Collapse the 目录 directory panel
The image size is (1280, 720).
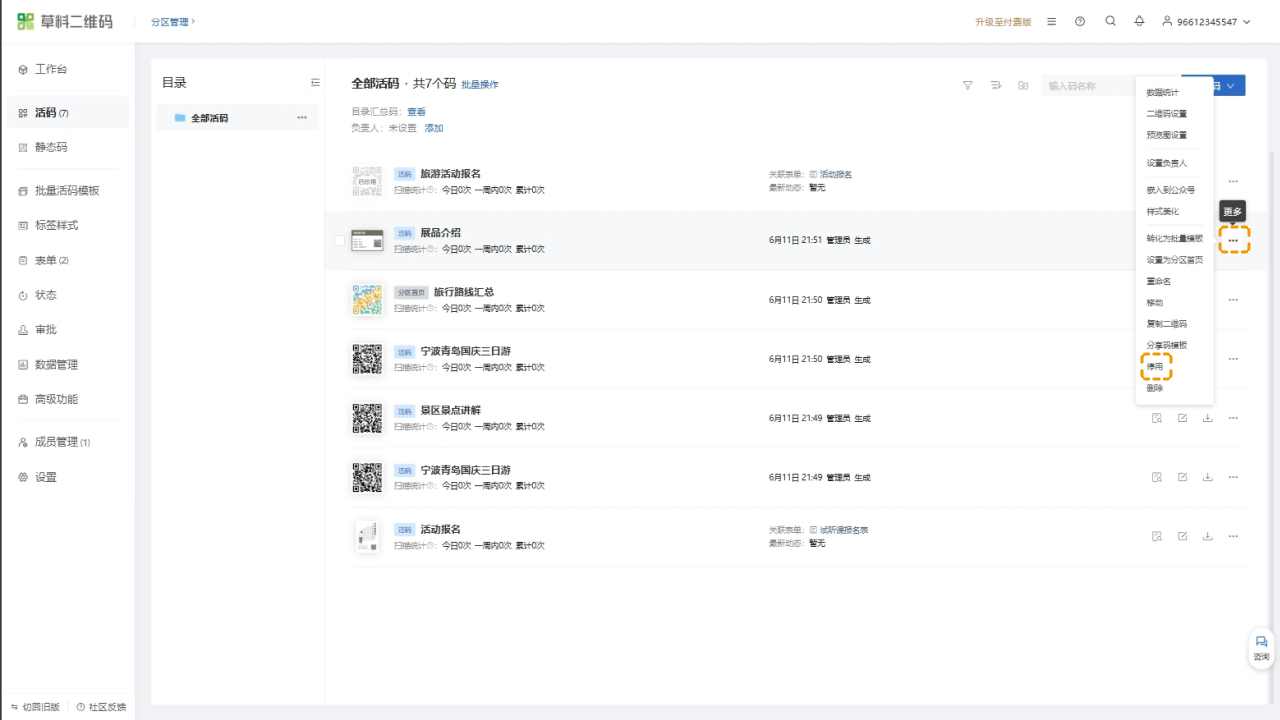coord(315,83)
